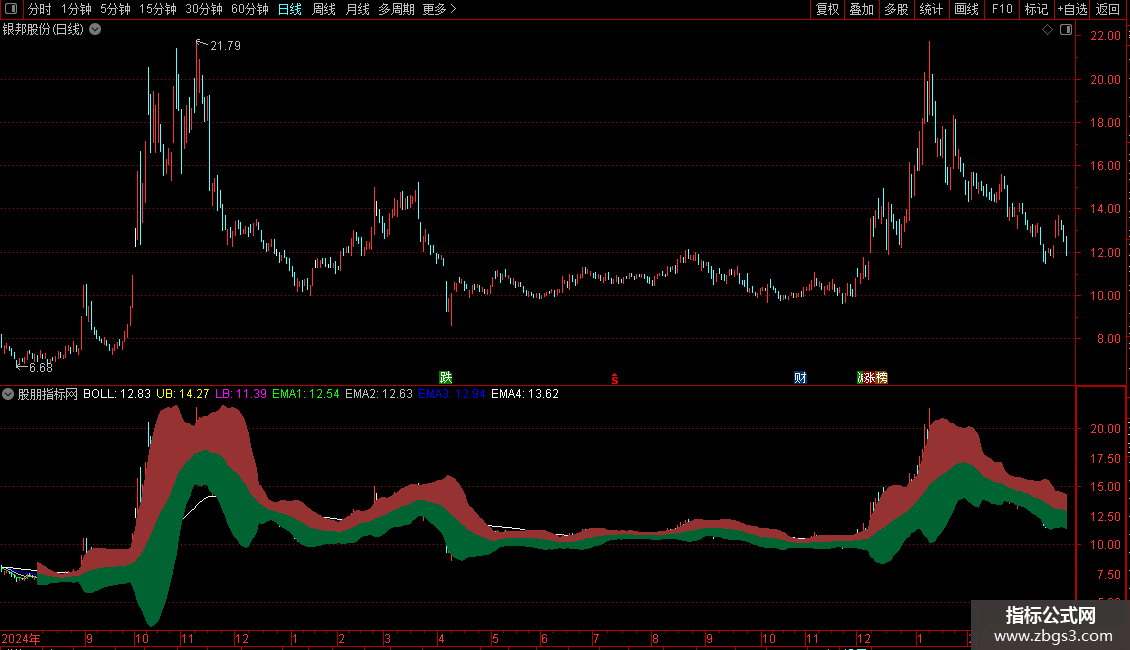Switch to 分时 intraday chart
This screenshot has height=650, width=1130.
click(40, 9)
